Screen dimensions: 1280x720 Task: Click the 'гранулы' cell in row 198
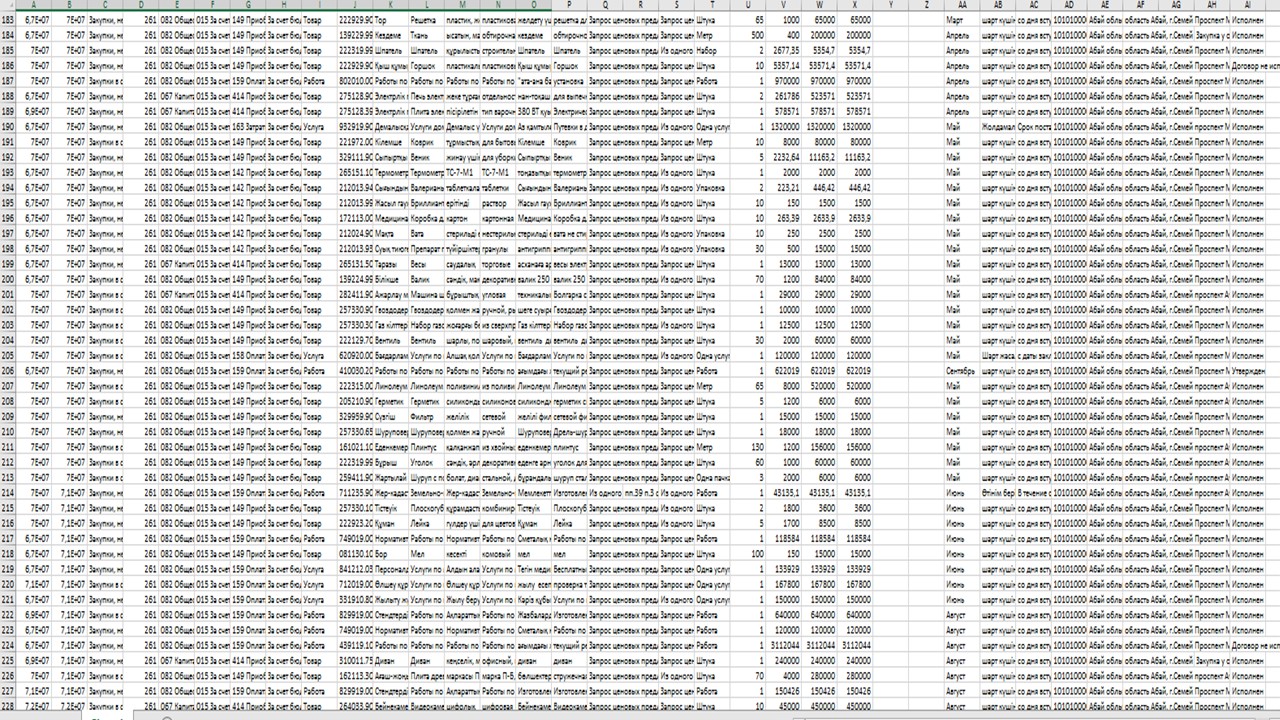click(498, 248)
